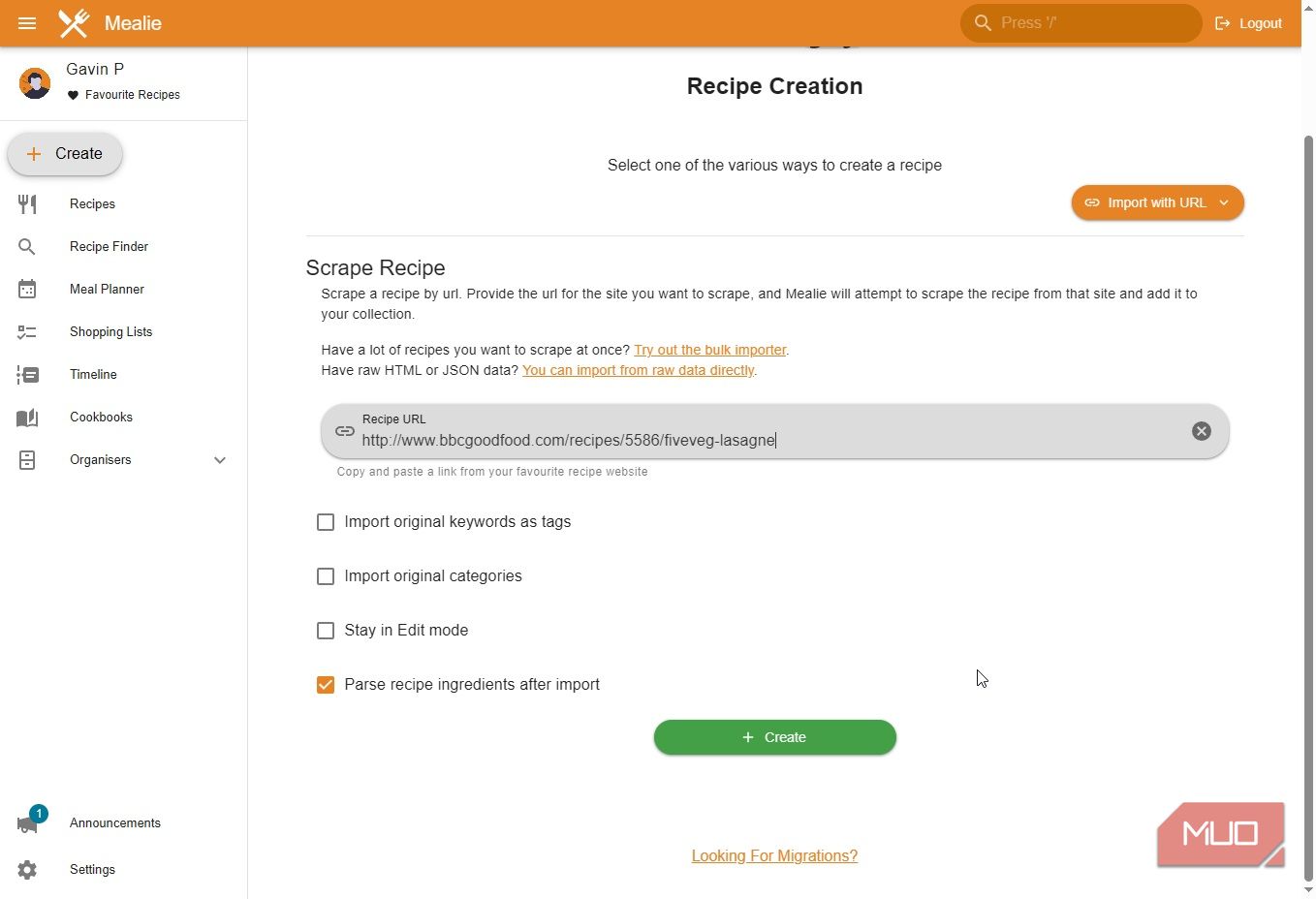
Task: Go to Recipe Finder in sidebar
Action: click(109, 246)
